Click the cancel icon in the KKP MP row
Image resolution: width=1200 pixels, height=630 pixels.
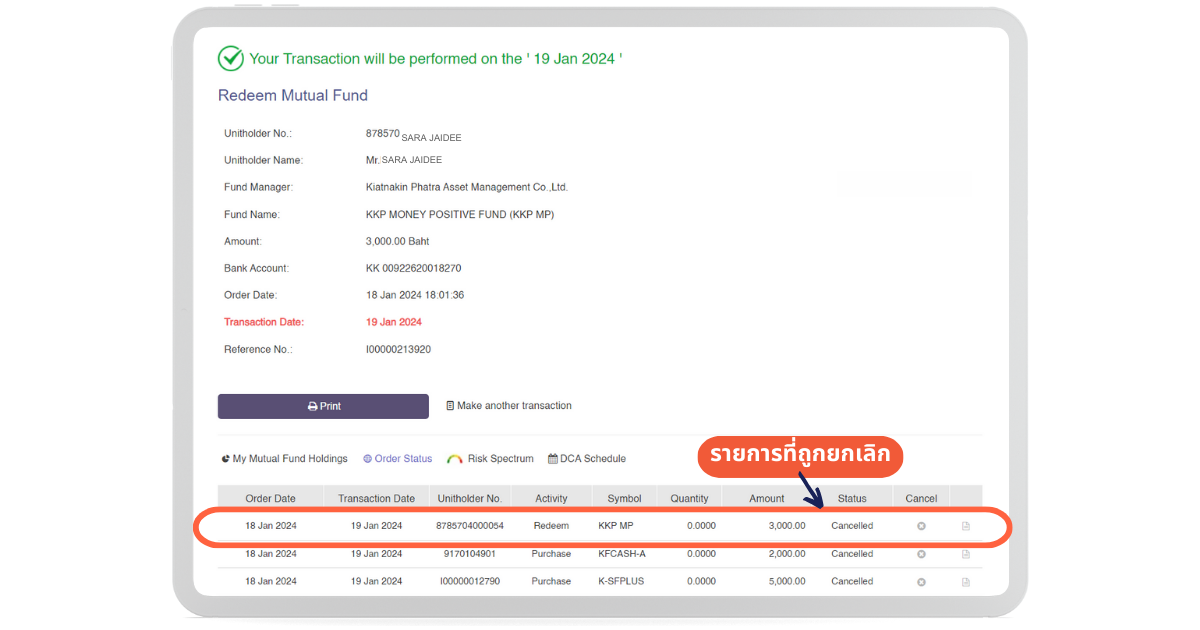coord(921,526)
